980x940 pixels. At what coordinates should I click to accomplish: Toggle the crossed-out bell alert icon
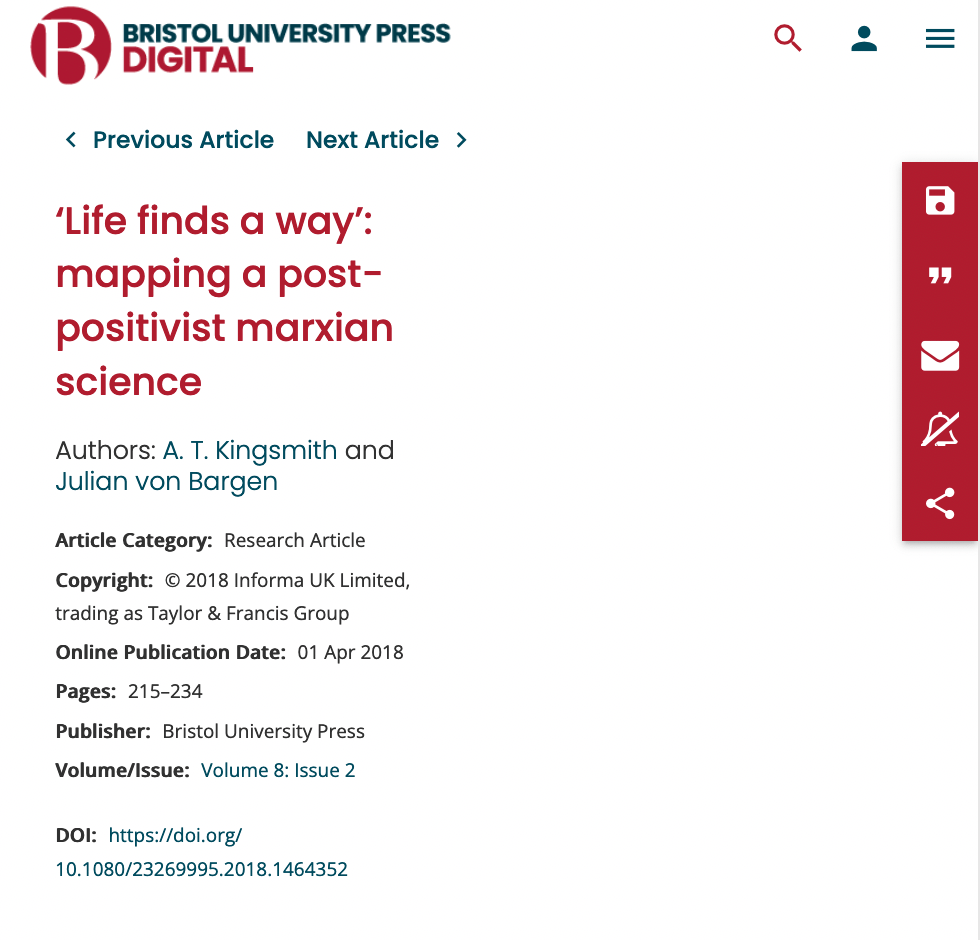(x=940, y=429)
